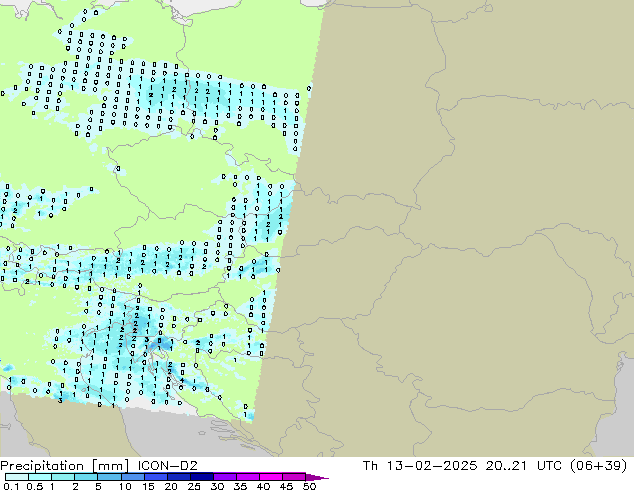The image size is (634, 490).
Task: Click the '30' legend scale label
Action: 217,486
